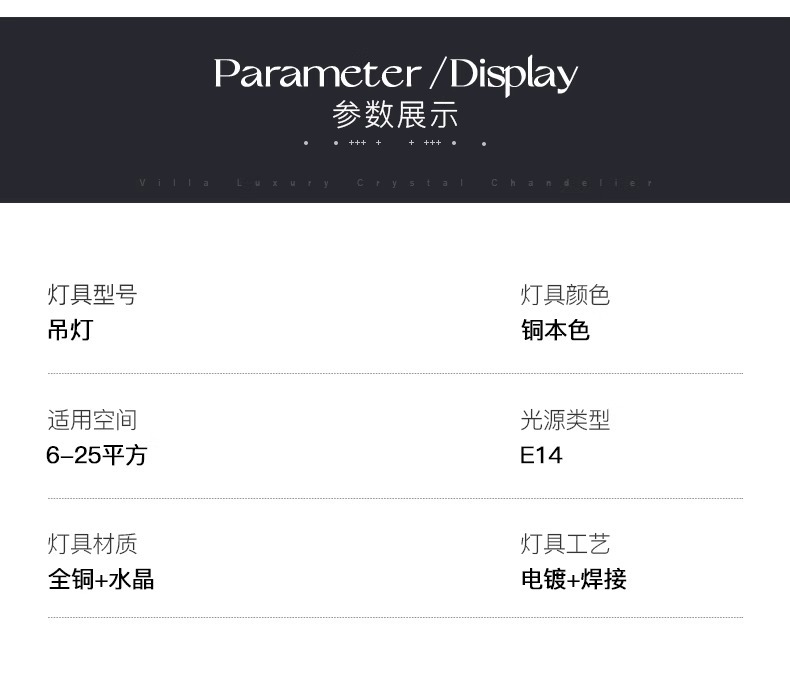Click the dotted divider below 全铜+水晶 row
Viewport: 790px width, 675px height.
(396, 617)
